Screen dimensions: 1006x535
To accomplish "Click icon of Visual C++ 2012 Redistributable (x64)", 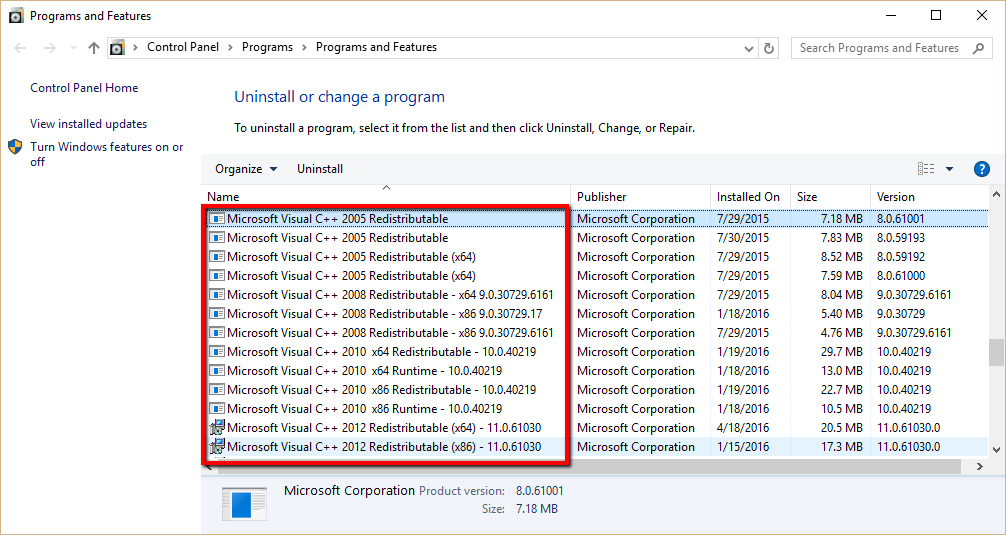I will click(x=217, y=427).
